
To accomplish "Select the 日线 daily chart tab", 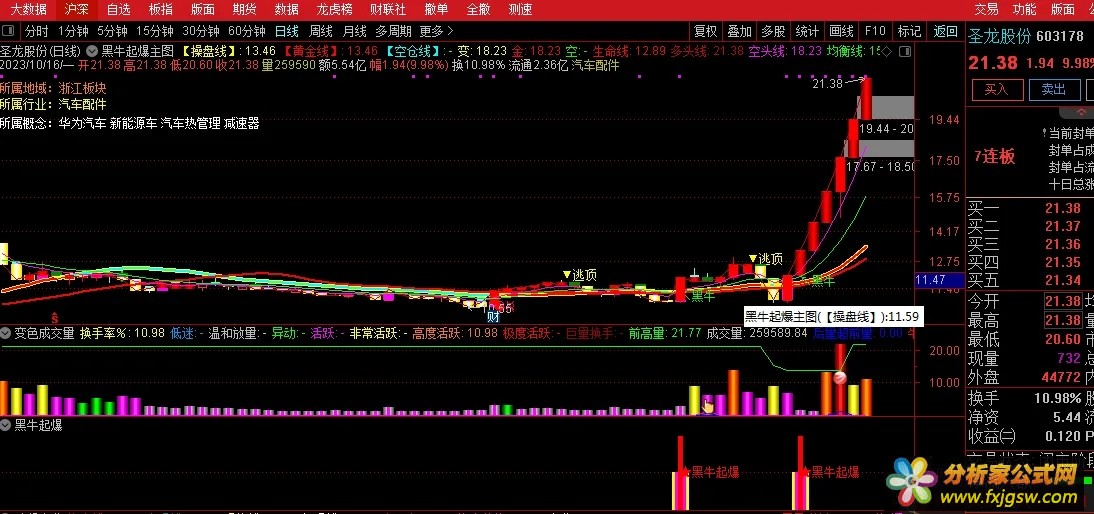I will [x=286, y=31].
